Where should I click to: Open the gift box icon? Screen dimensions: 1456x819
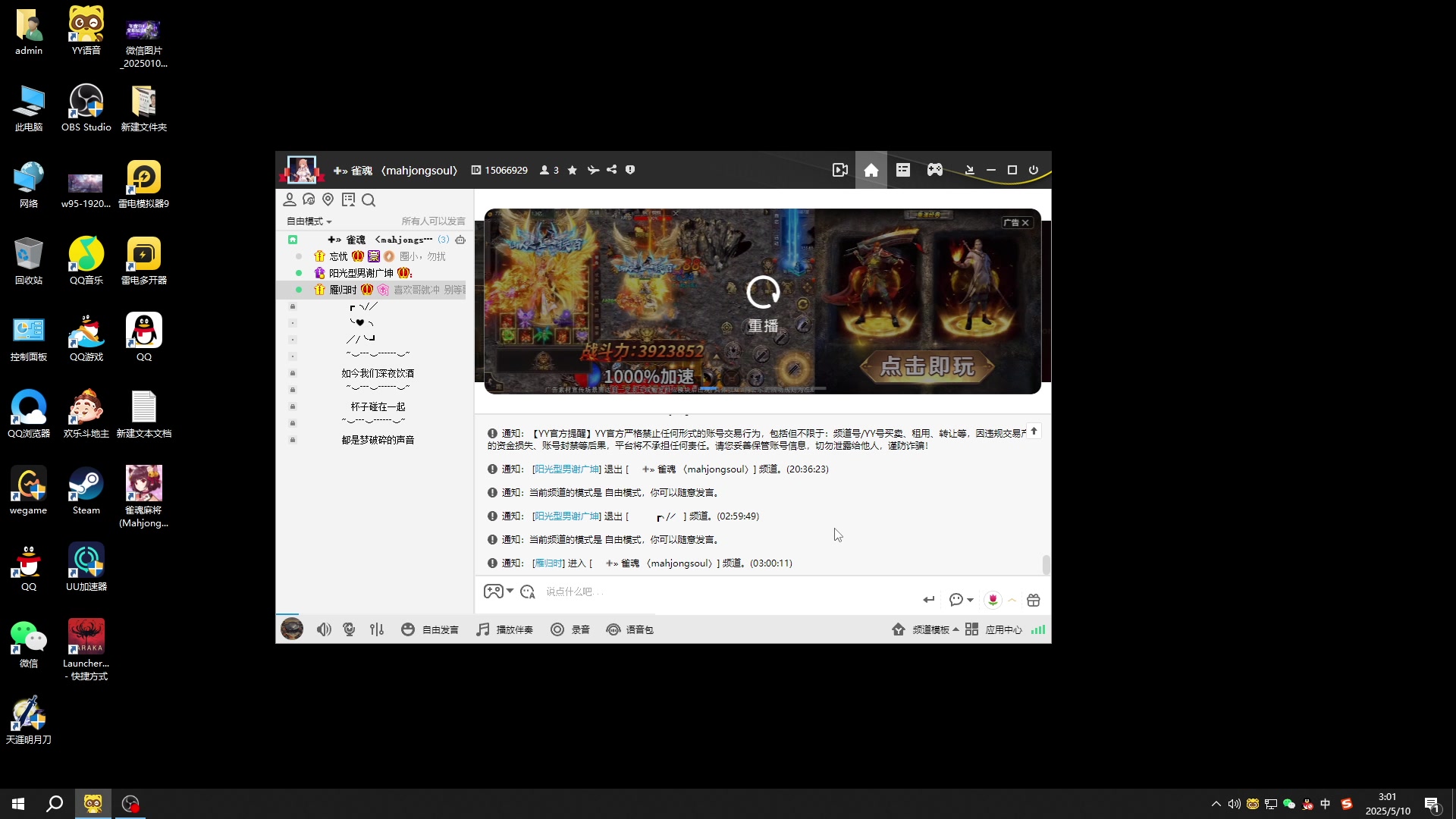[1034, 600]
